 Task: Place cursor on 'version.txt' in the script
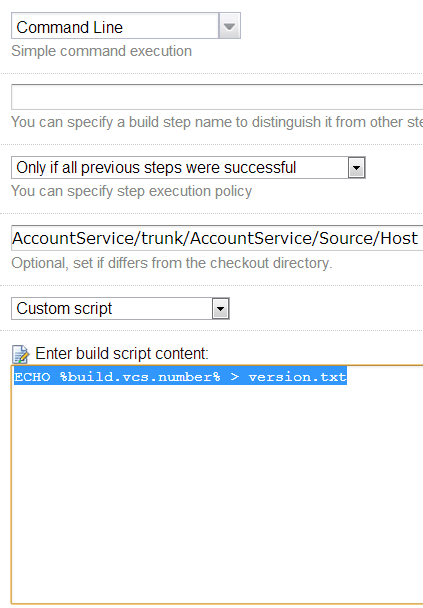(297, 377)
